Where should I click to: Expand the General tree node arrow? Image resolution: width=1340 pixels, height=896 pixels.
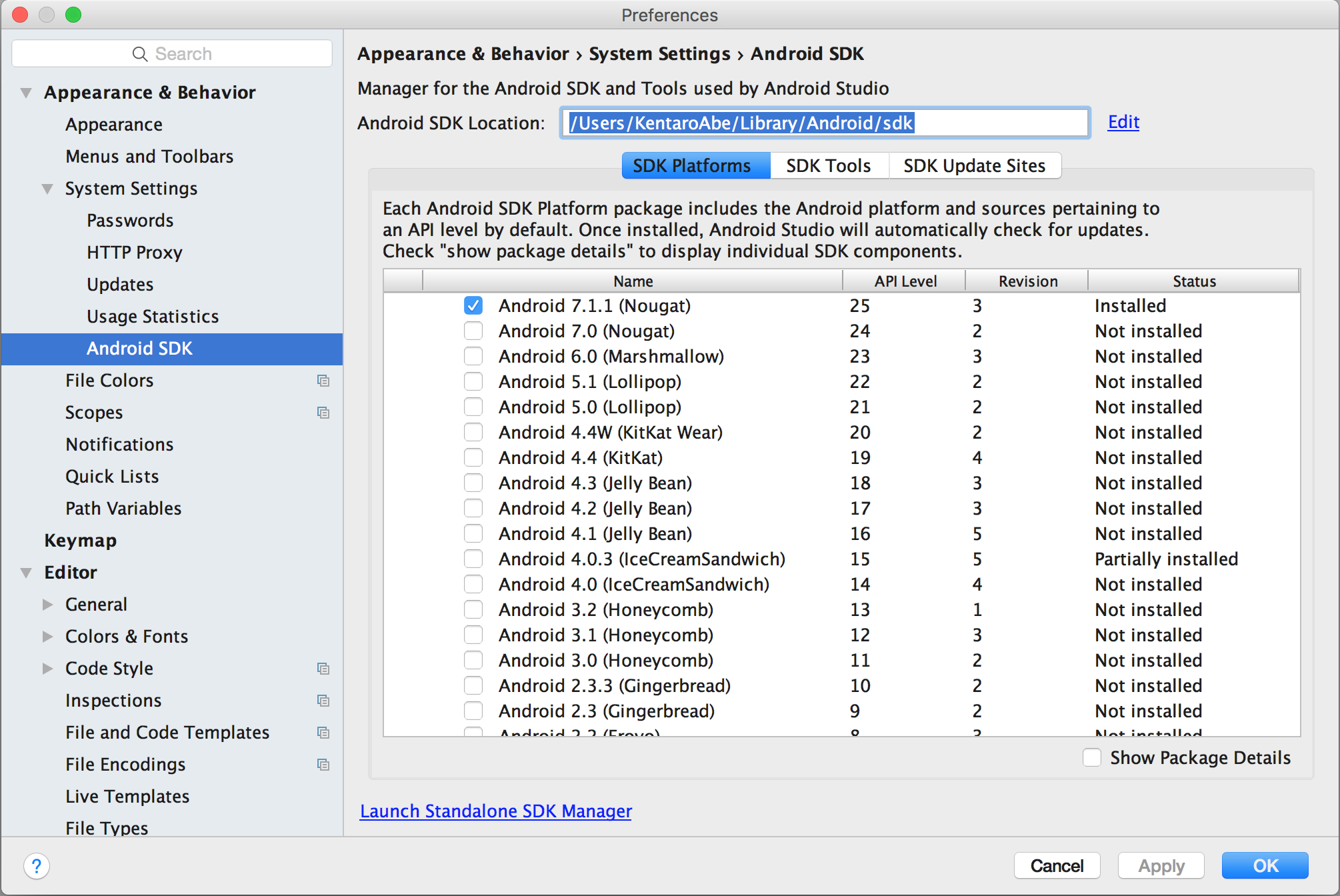tap(47, 605)
